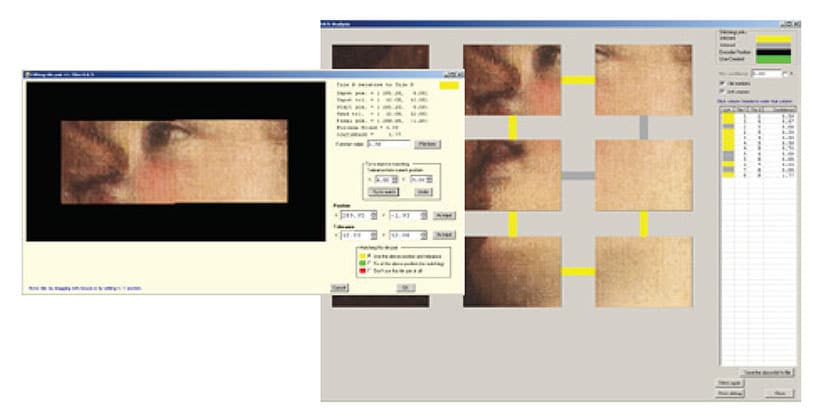The height and width of the screenshot is (420, 820).
Task: Select the plain skin tile in the middle row
Action: 644,175
